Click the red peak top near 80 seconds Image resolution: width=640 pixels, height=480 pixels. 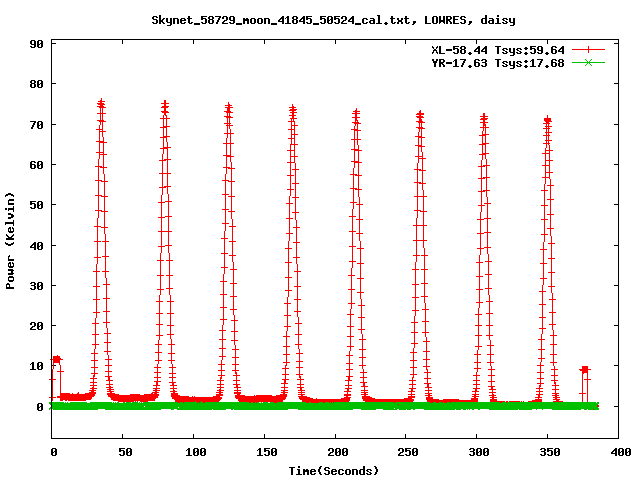[165, 104]
